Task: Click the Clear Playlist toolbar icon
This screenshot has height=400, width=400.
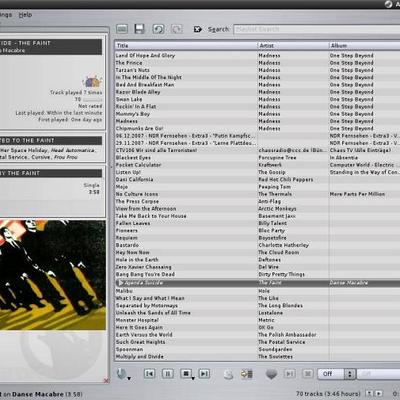Action: click(122, 29)
